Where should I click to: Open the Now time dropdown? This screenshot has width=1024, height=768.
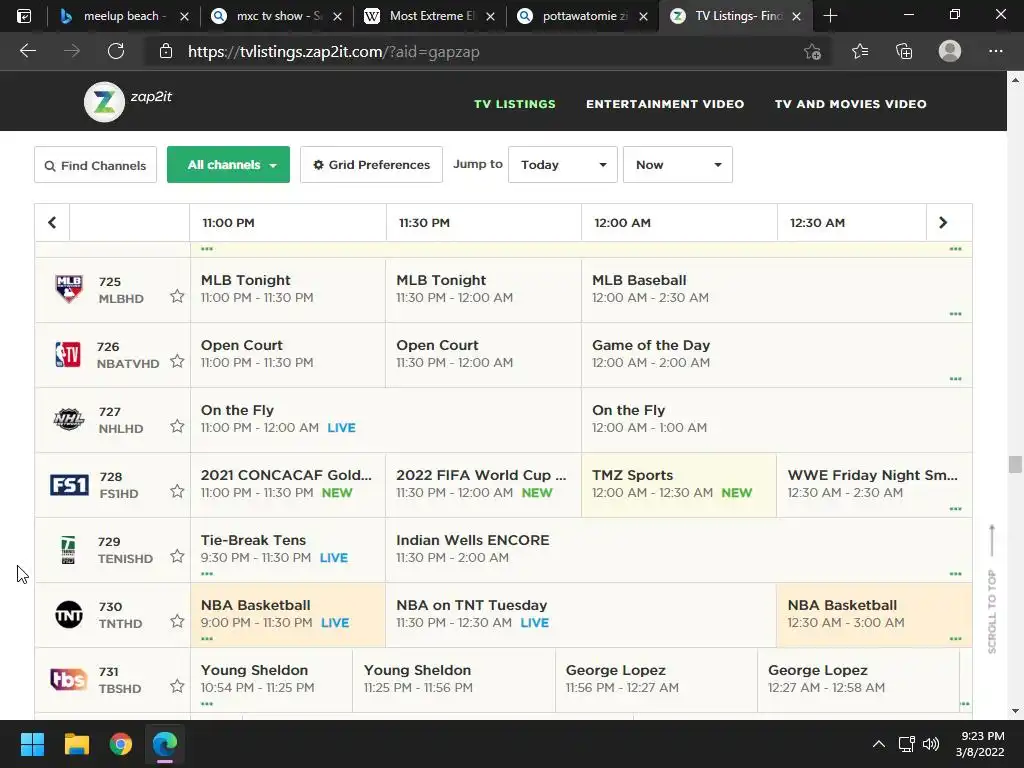tap(677, 165)
